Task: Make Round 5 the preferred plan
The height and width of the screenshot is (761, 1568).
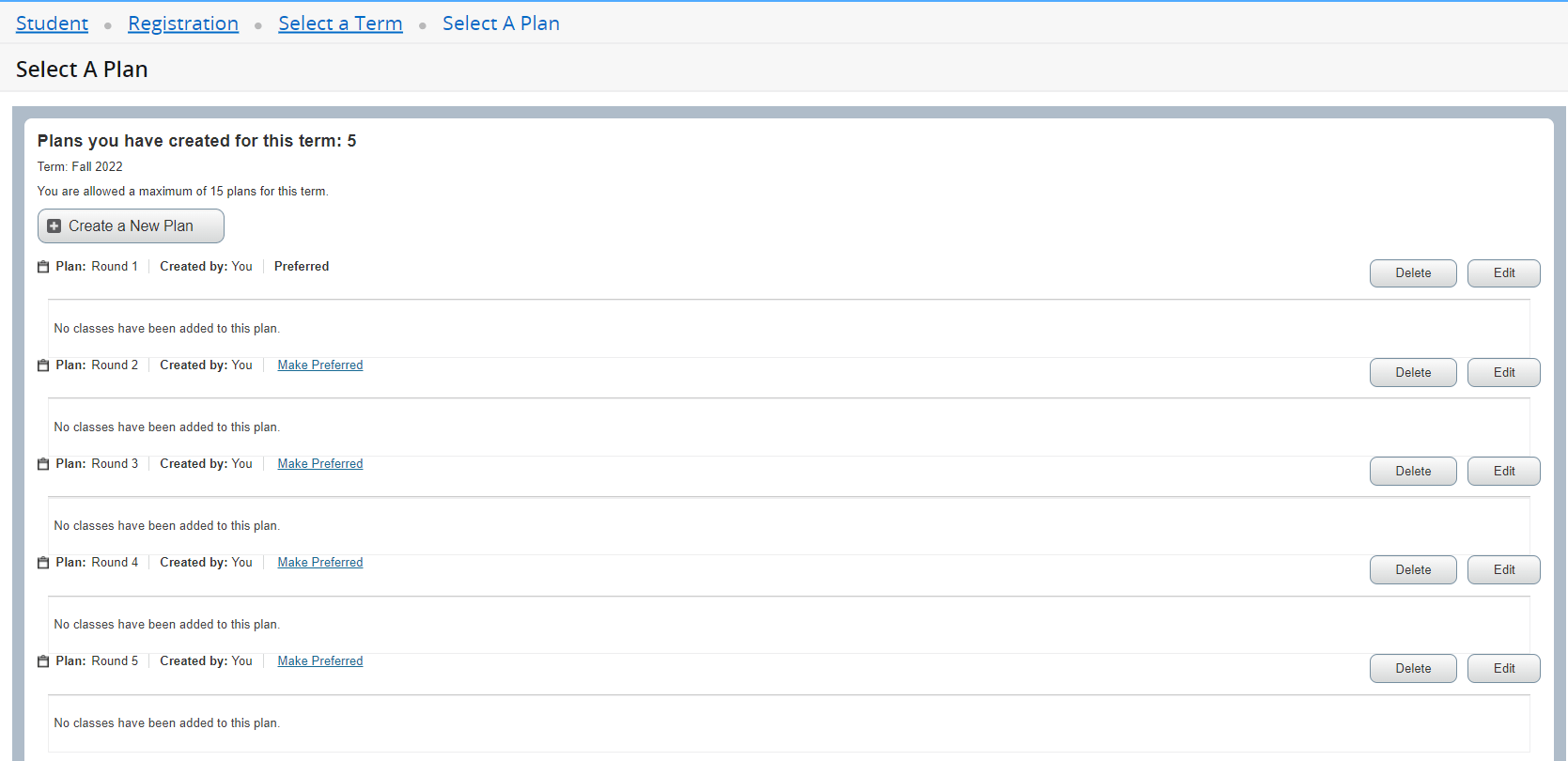Action: tap(320, 661)
